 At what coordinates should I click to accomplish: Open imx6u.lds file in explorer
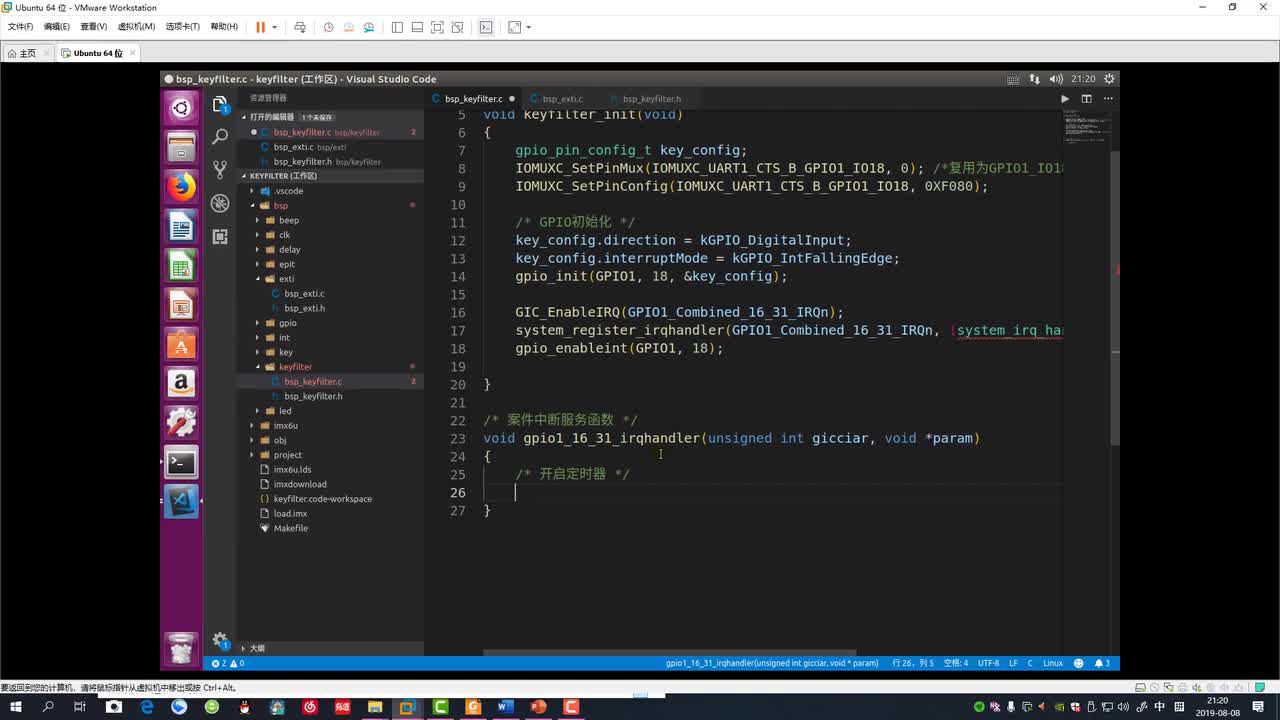(x=292, y=470)
